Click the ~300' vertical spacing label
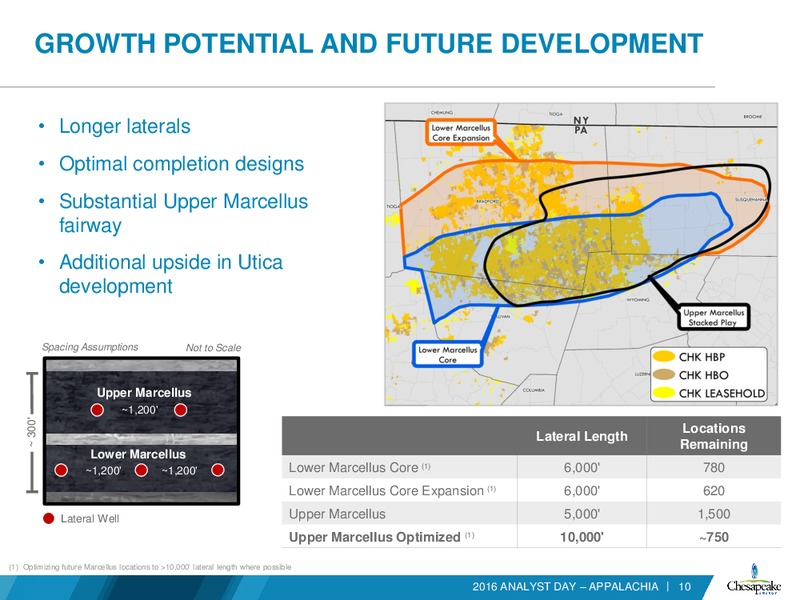800x600 pixels. coord(32,433)
